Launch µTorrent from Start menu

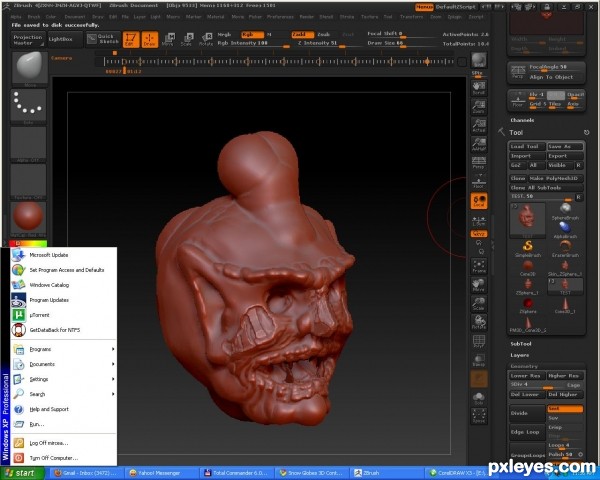click(64, 315)
